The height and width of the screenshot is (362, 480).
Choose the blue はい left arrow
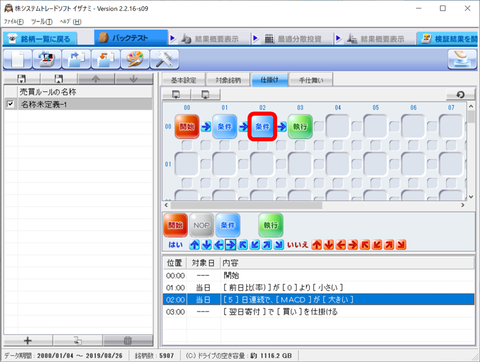pyautogui.click(x=219, y=245)
